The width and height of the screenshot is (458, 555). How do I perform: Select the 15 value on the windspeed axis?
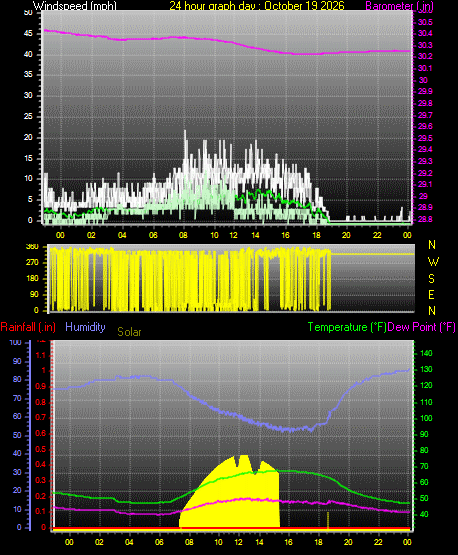pyautogui.click(x=28, y=158)
